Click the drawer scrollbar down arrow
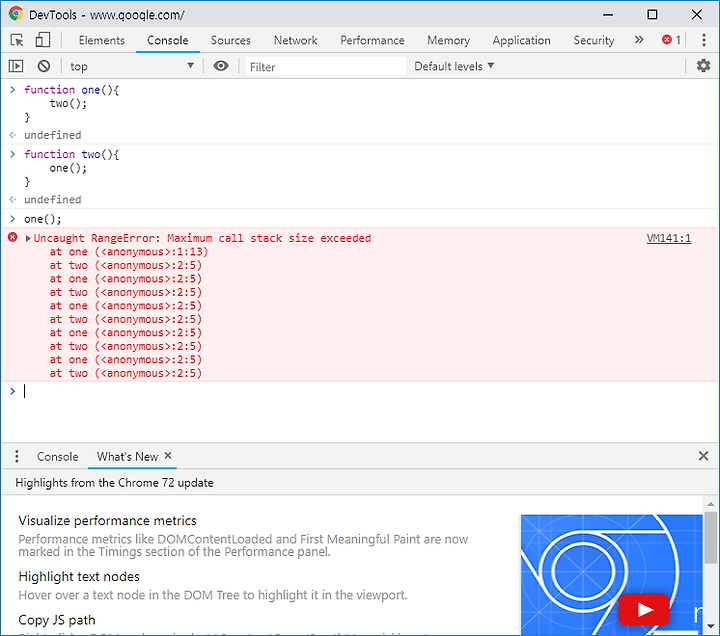This screenshot has height=636, width=720. (x=711, y=626)
